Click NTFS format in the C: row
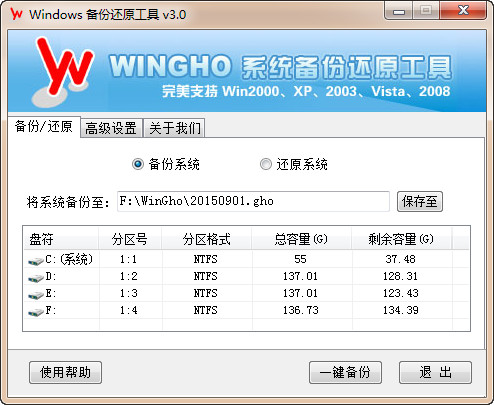 pyautogui.click(x=206, y=259)
